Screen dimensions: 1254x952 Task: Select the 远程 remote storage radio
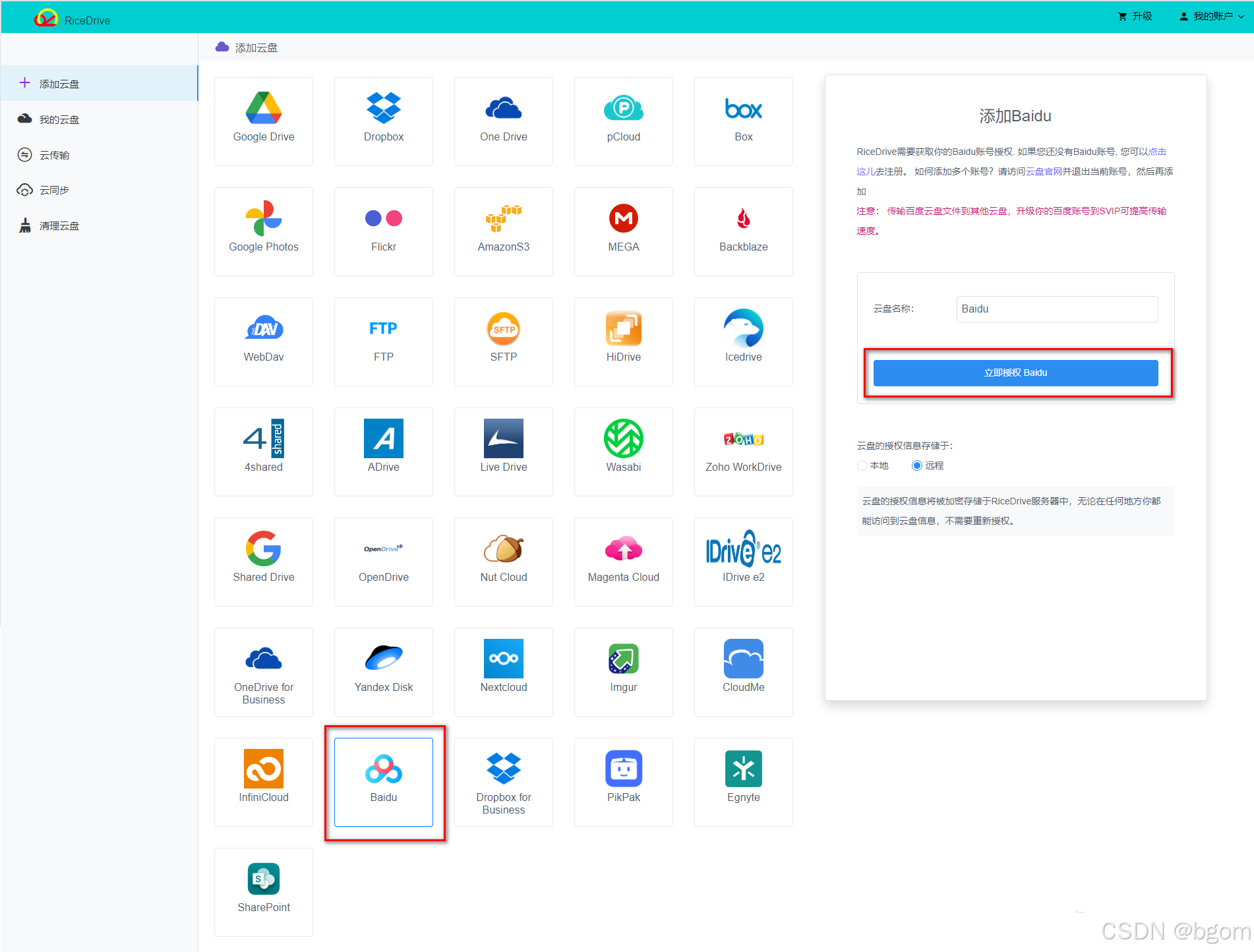(916, 465)
